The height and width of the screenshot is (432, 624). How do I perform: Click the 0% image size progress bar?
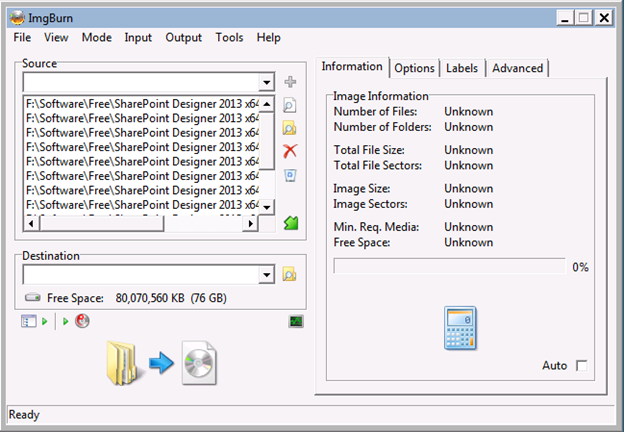tap(449, 266)
